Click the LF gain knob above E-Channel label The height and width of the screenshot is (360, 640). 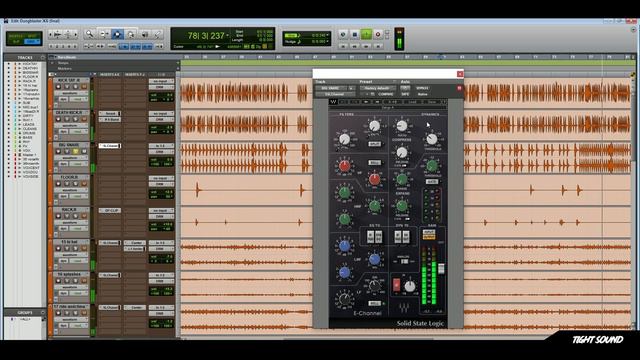(x=344, y=299)
